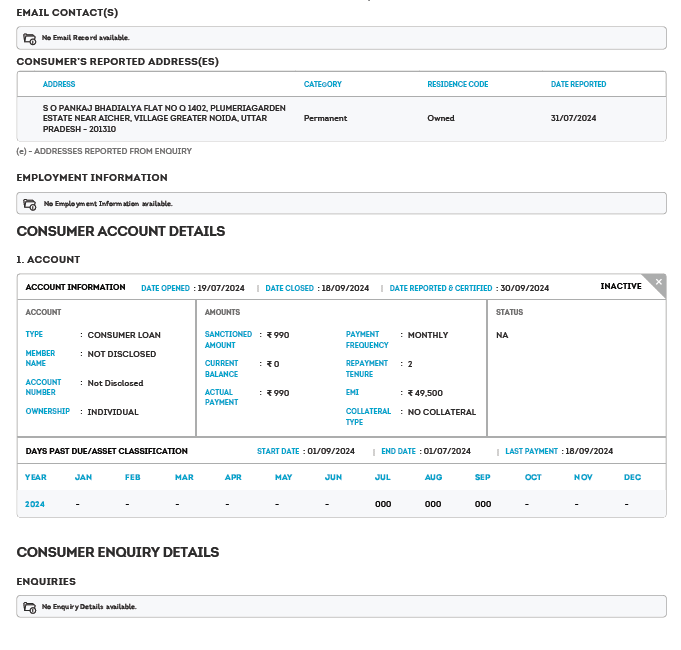Select the AUG 000 days-past-due cell

pyautogui.click(x=433, y=504)
